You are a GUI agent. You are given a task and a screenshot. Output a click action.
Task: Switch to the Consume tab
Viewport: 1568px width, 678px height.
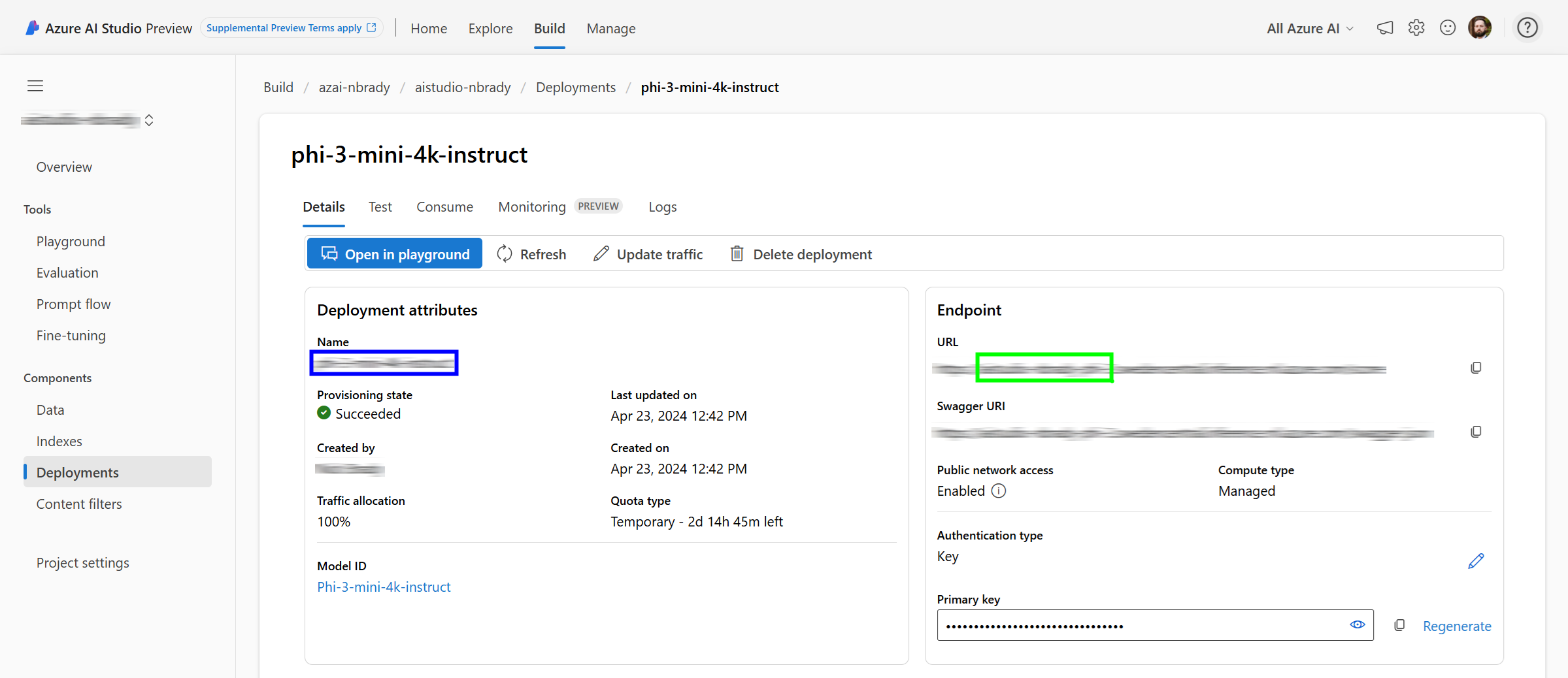point(444,206)
